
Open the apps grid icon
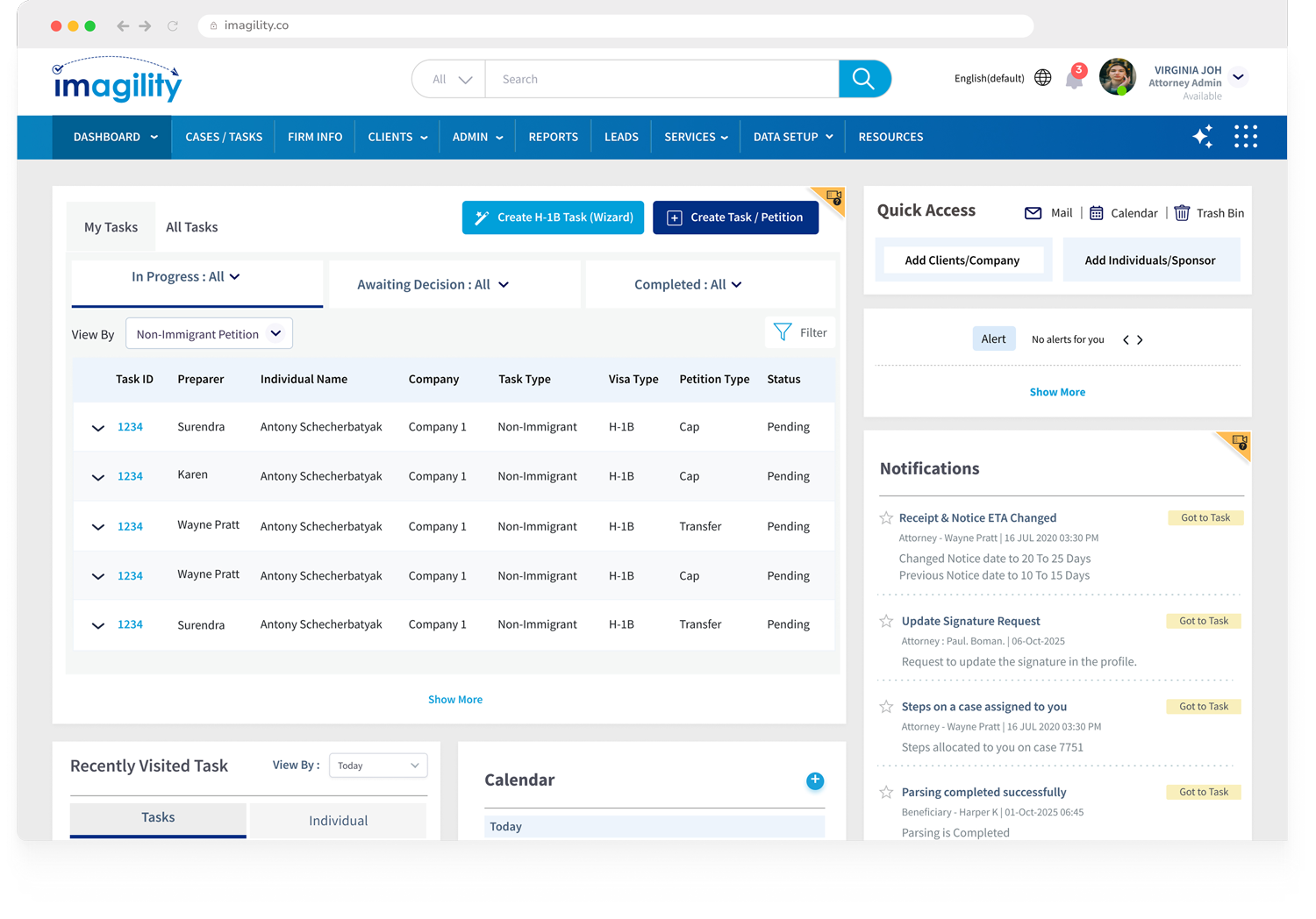pyautogui.click(x=1245, y=137)
